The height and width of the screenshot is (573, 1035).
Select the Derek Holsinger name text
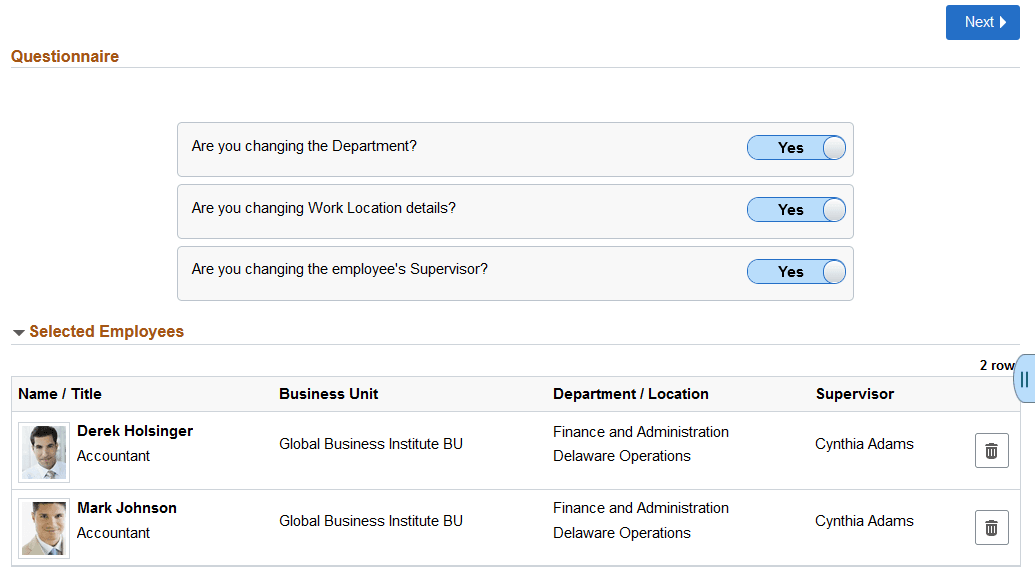135,431
